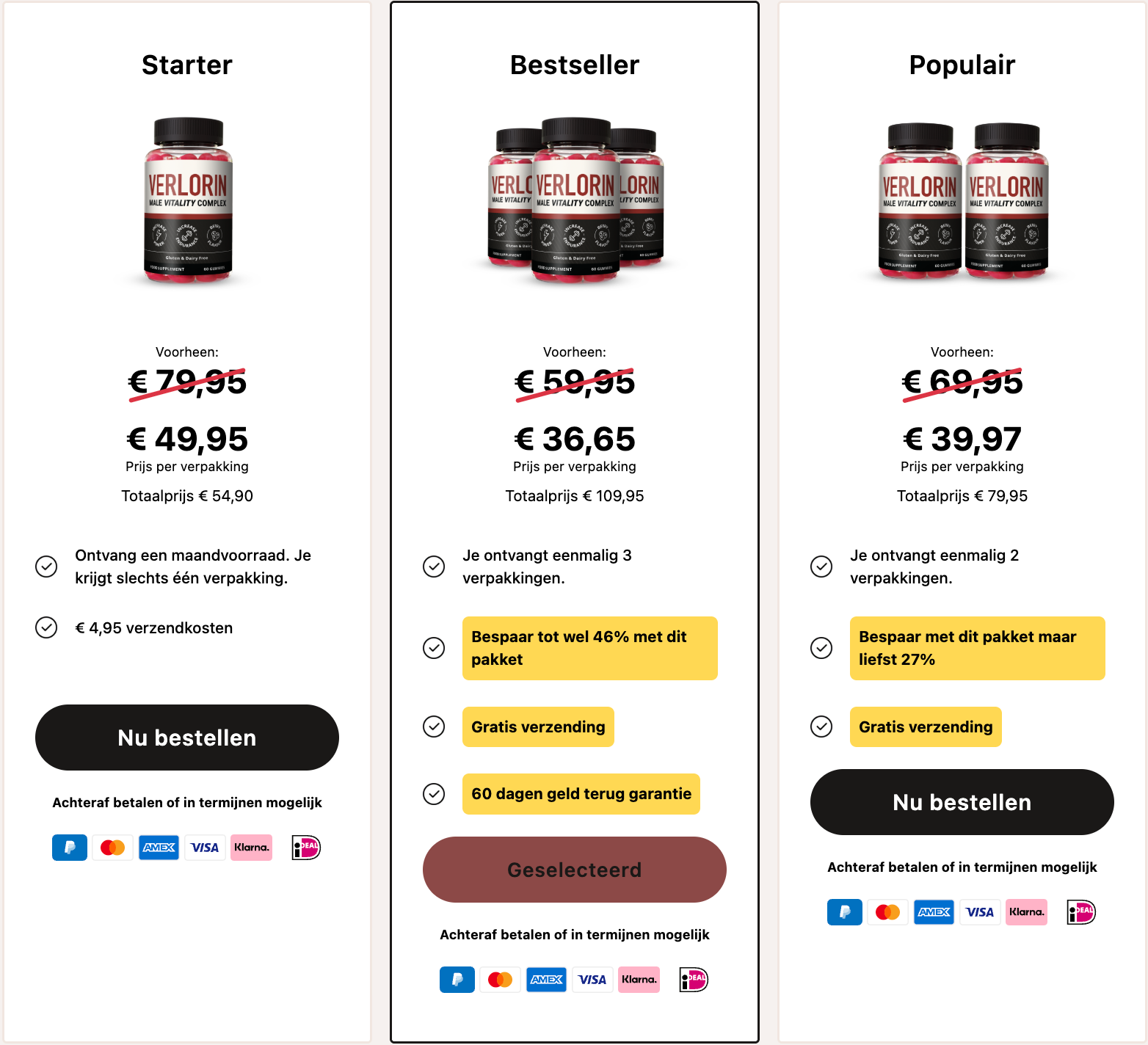Select the Populair heading
Screen dimensions: 1148x1045
[962, 65]
